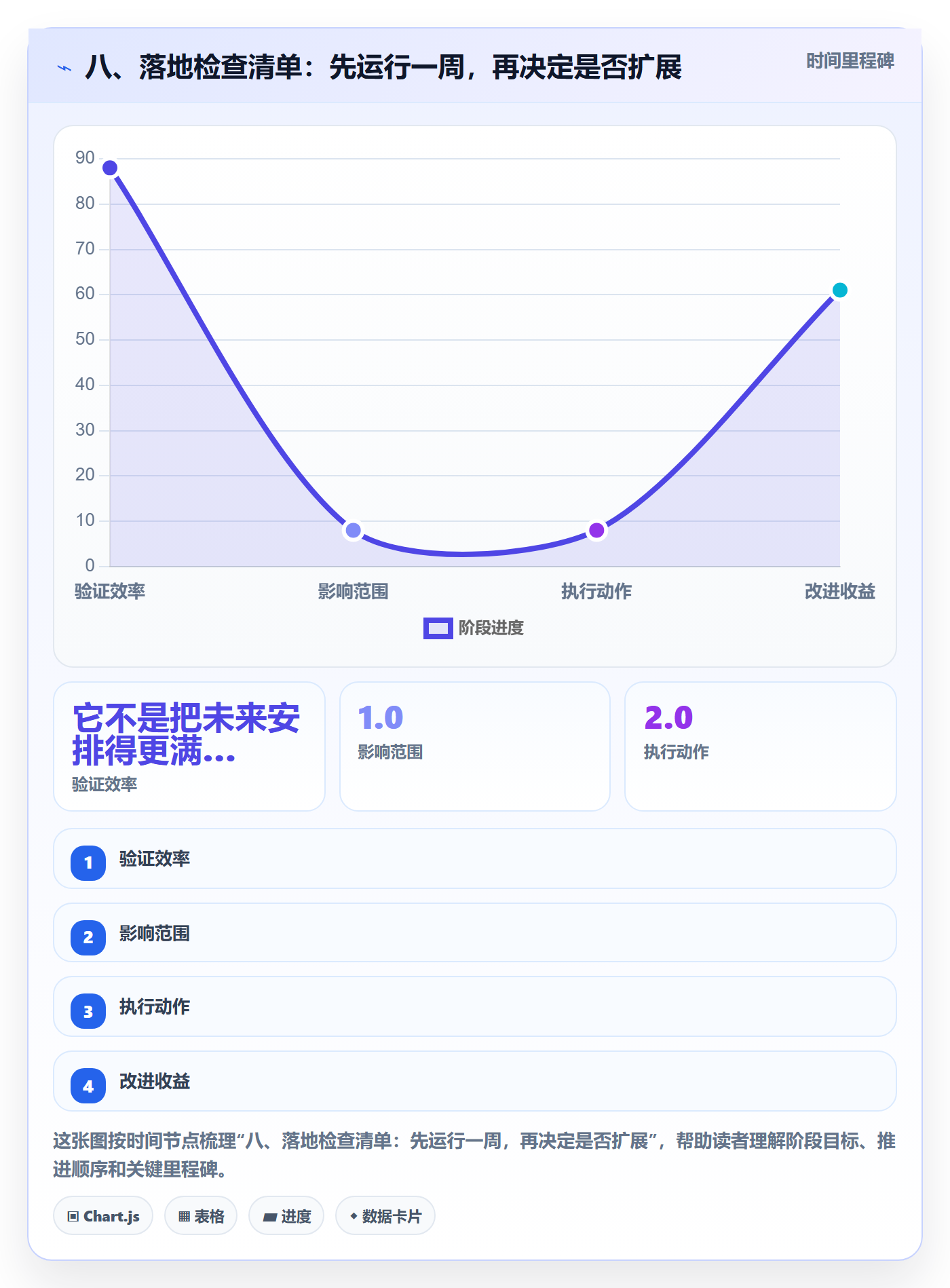Click the 0 y-axis value
This screenshot has height=1288, width=950.
90,565
